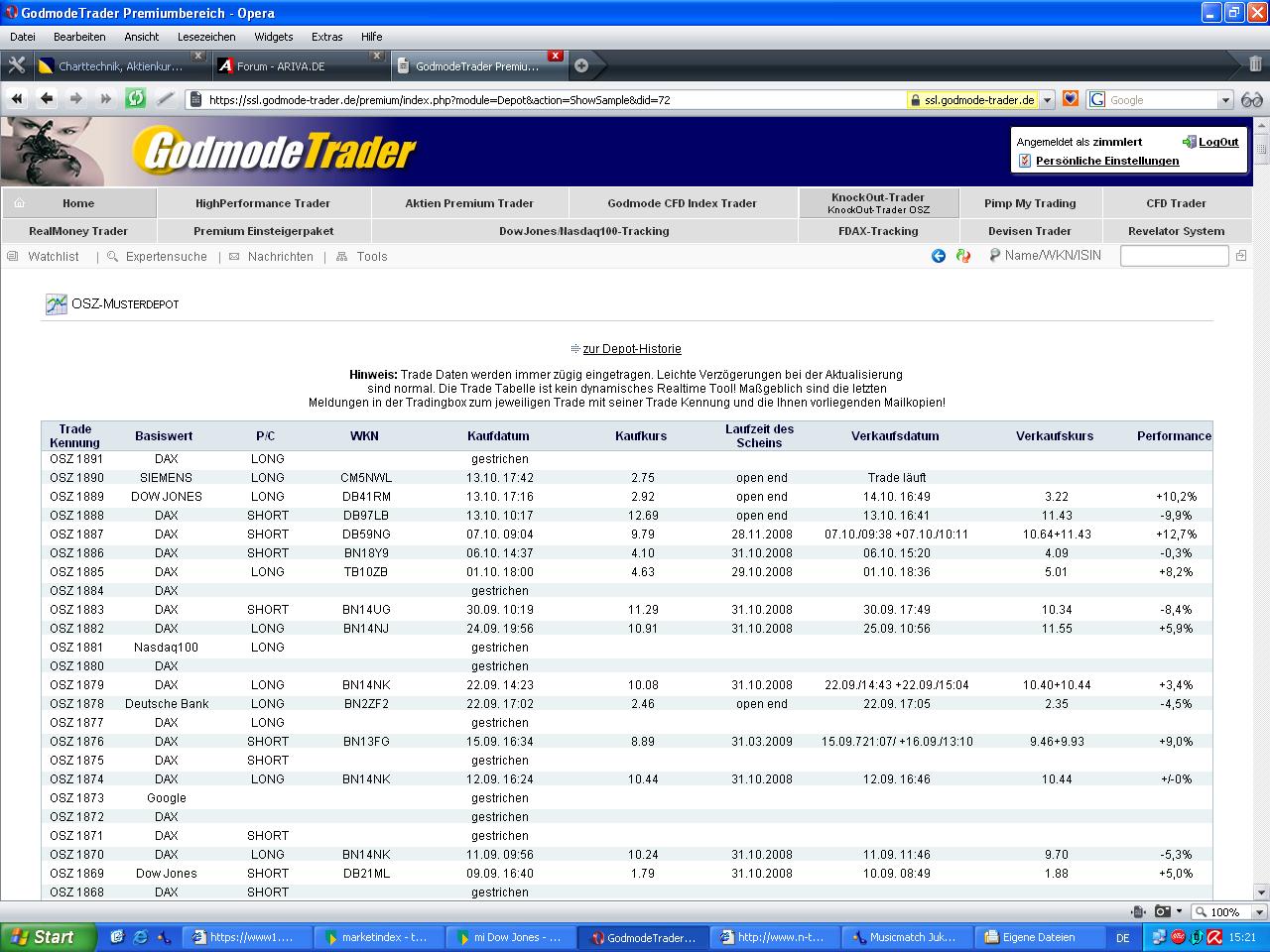
Task: Click the orange heart icon beside address bar
Action: click(x=1071, y=99)
